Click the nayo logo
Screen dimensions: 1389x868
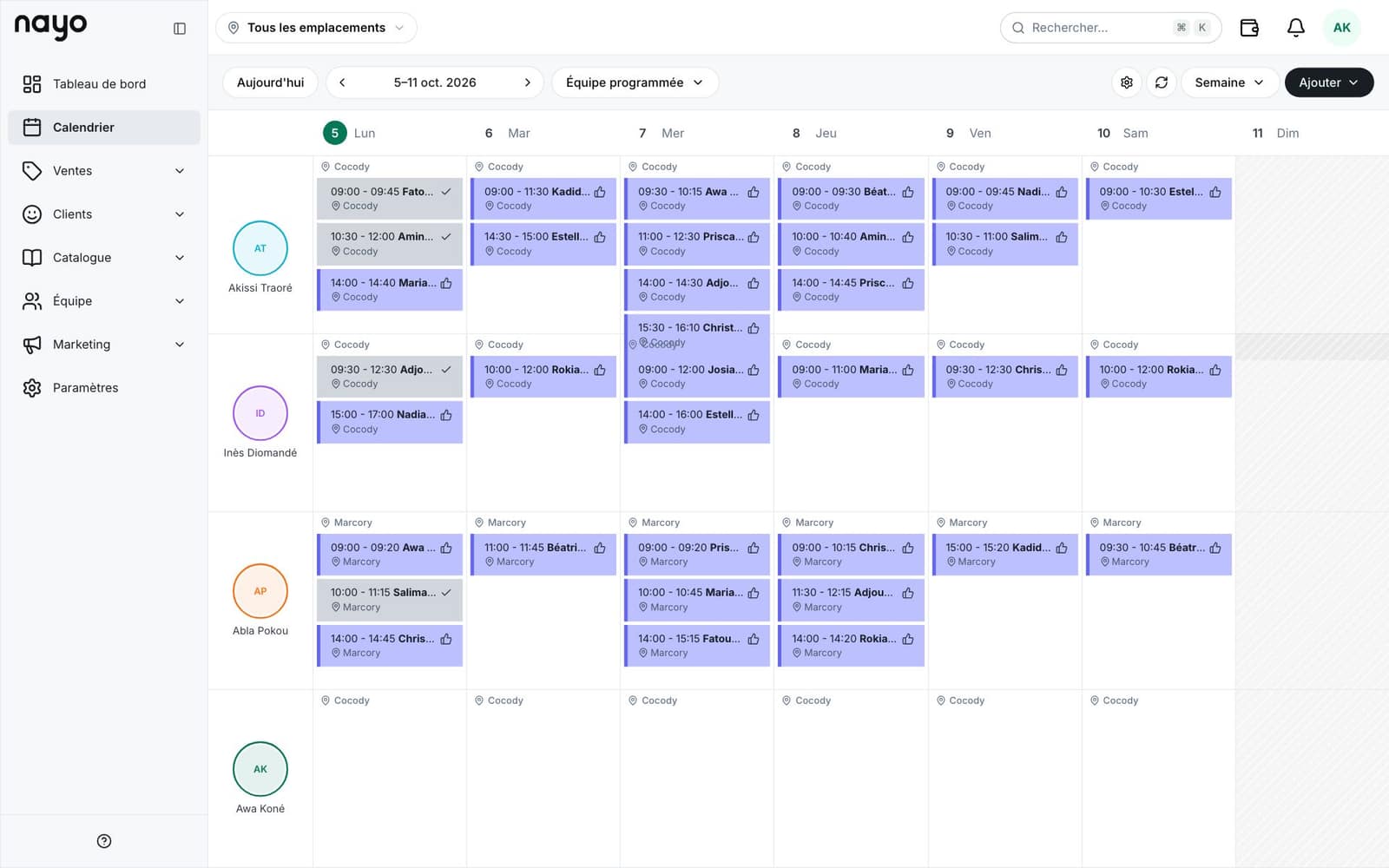50,27
